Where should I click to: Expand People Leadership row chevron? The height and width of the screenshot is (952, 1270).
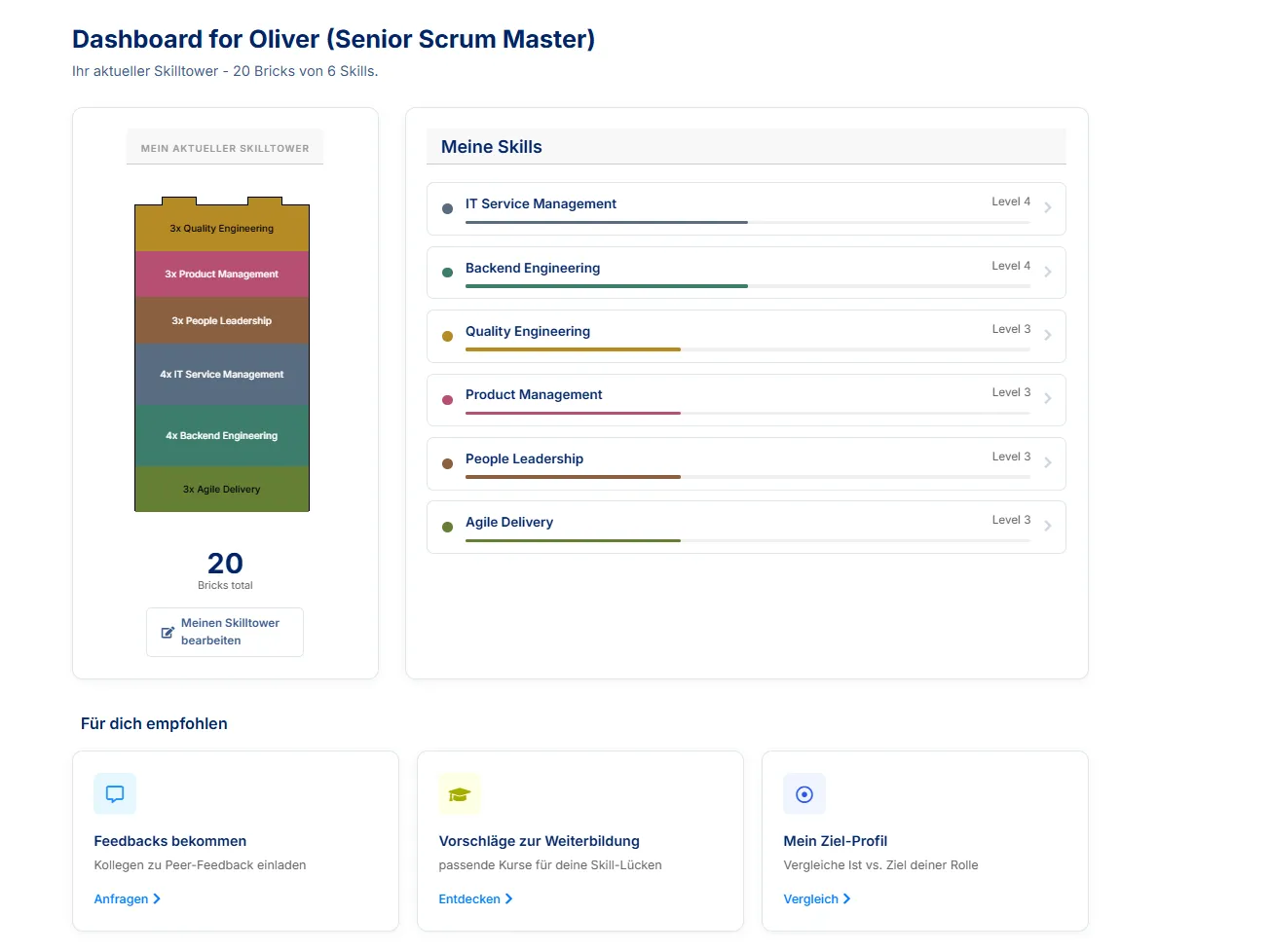(x=1048, y=462)
